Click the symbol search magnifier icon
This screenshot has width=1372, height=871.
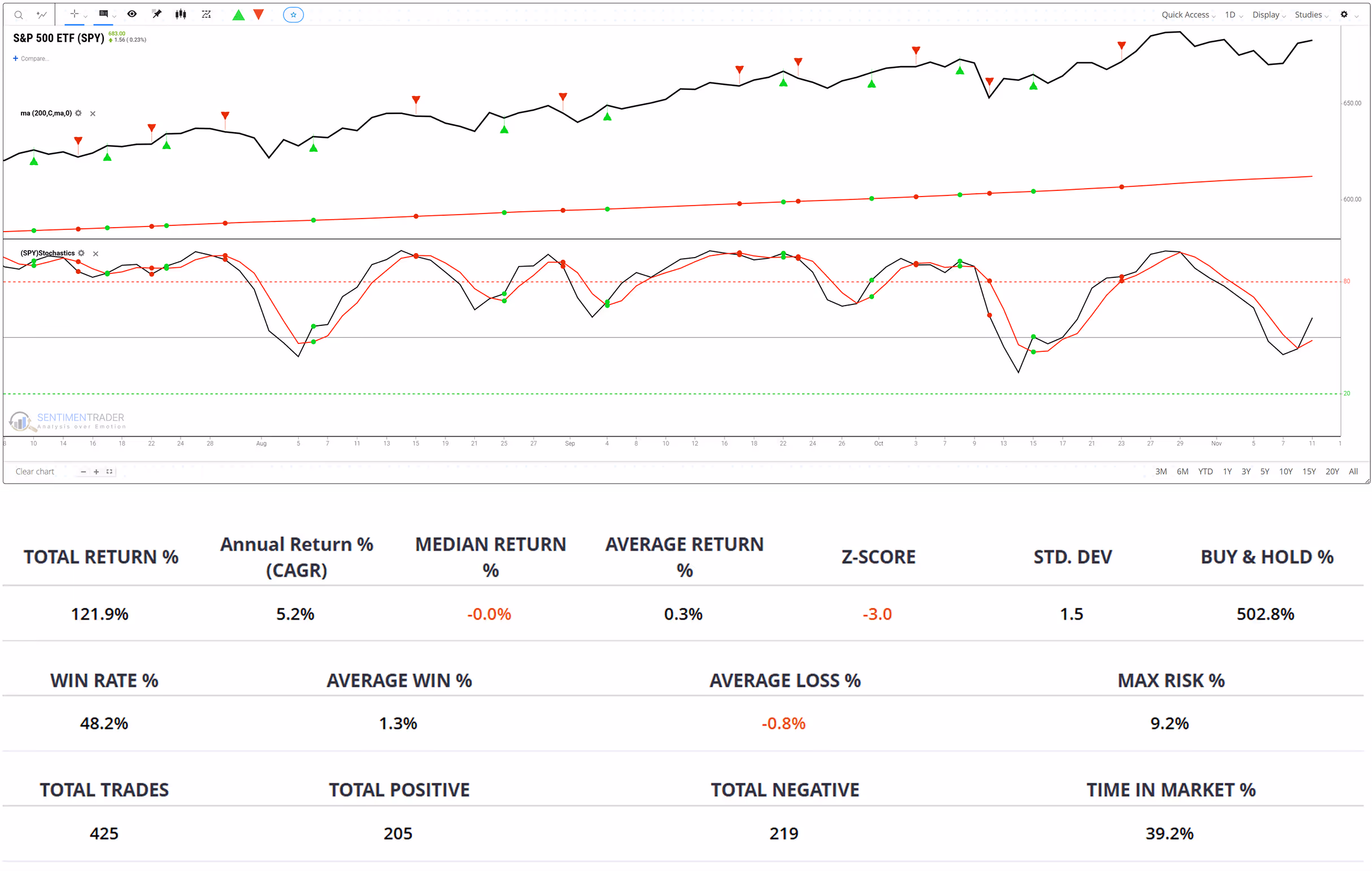pyautogui.click(x=18, y=15)
